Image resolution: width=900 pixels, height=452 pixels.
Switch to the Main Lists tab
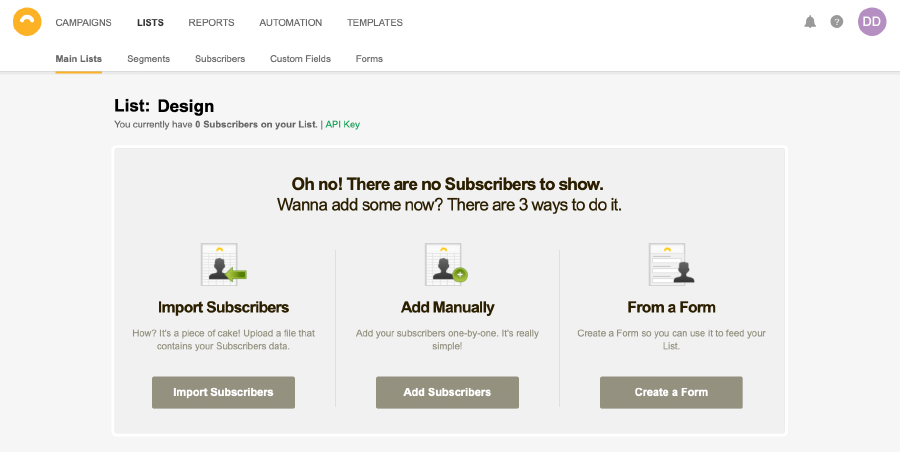(x=79, y=59)
